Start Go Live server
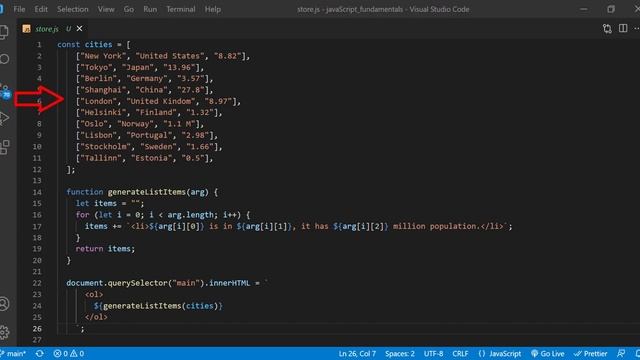This screenshot has width=640, height=360. pos(548,353)
